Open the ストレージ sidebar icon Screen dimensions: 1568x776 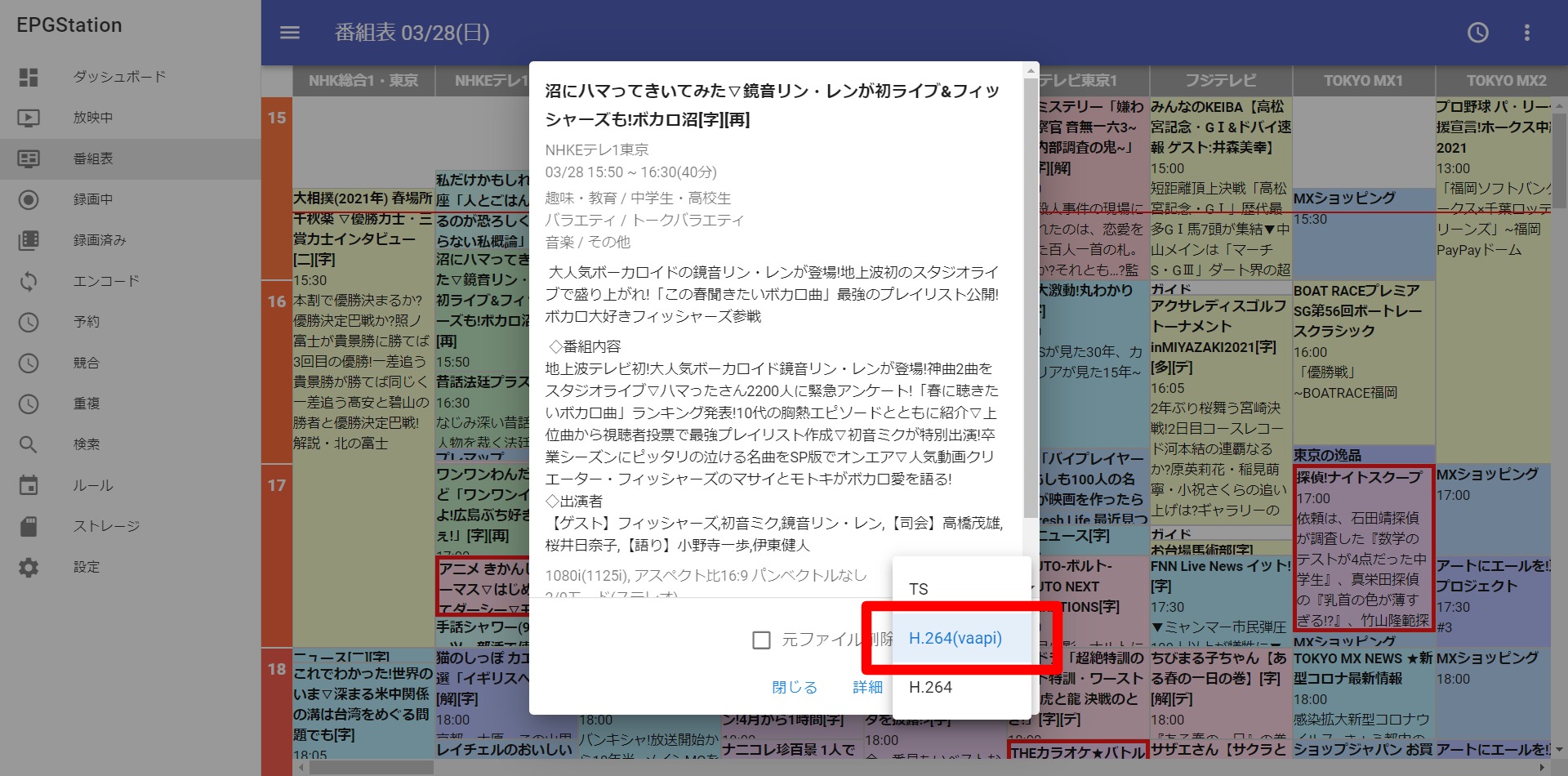29,525
